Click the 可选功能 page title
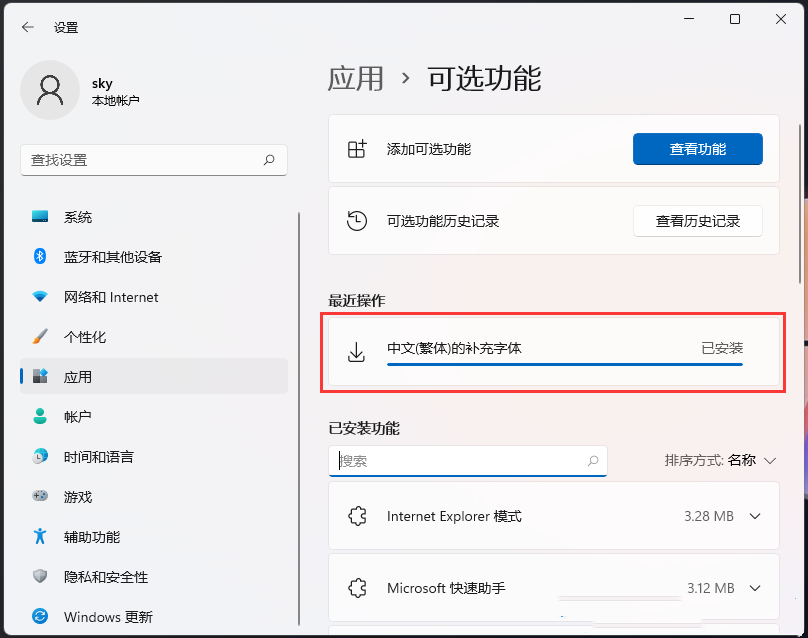Image resolution: width=808 pixels, height=638 pixels. point(484,79)
